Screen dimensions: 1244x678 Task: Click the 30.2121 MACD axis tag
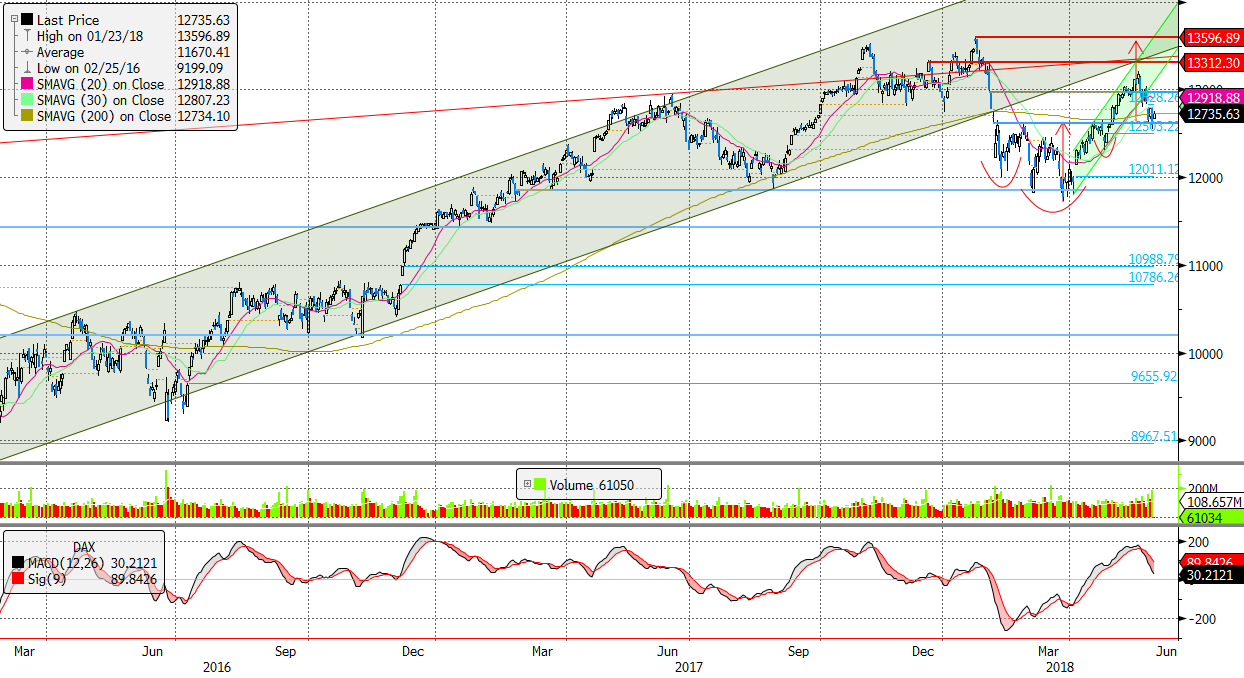tap(1212, 577)
